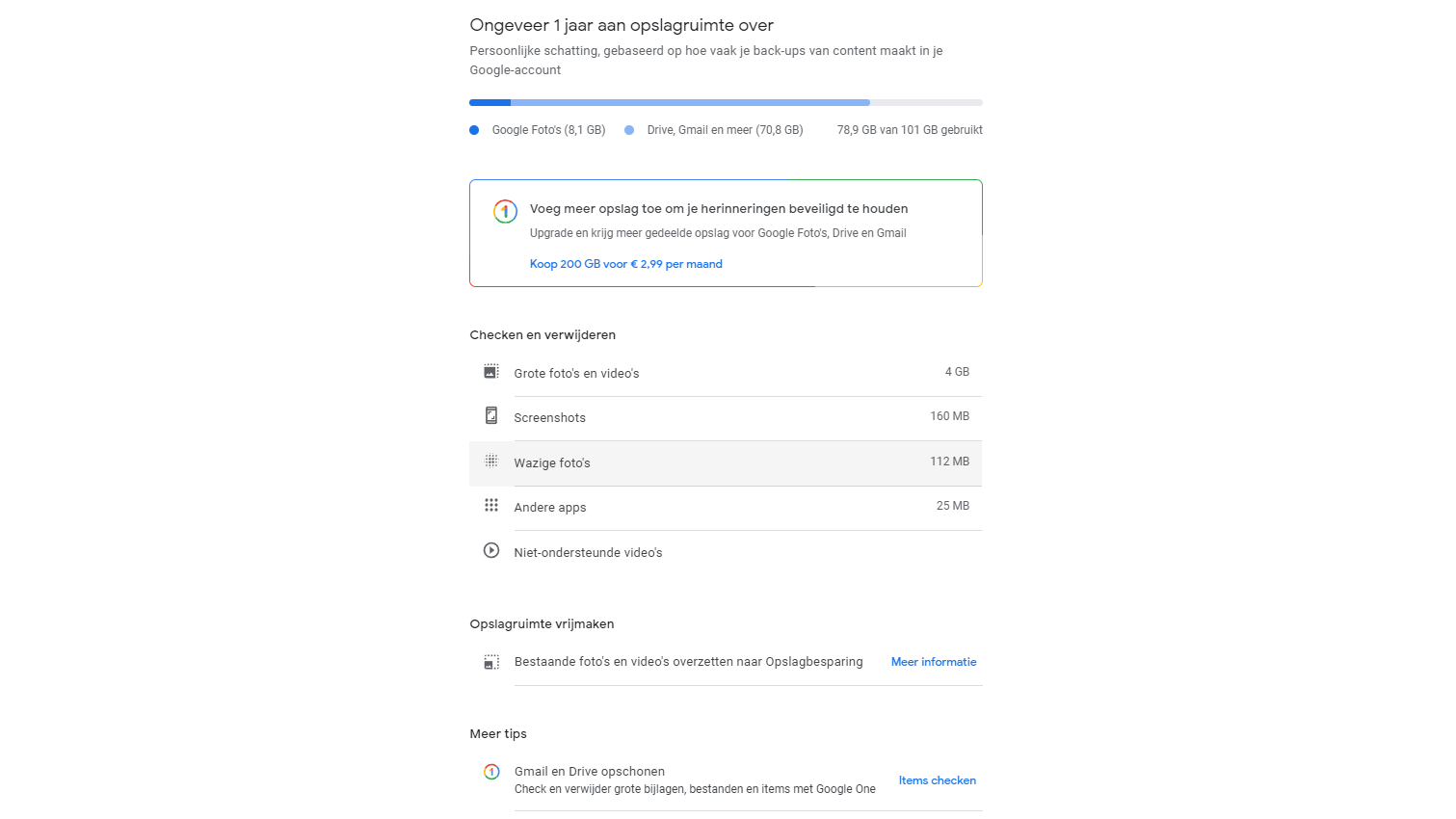
Task: Click the Screenshots phone icon
Action: pos(491,416)
